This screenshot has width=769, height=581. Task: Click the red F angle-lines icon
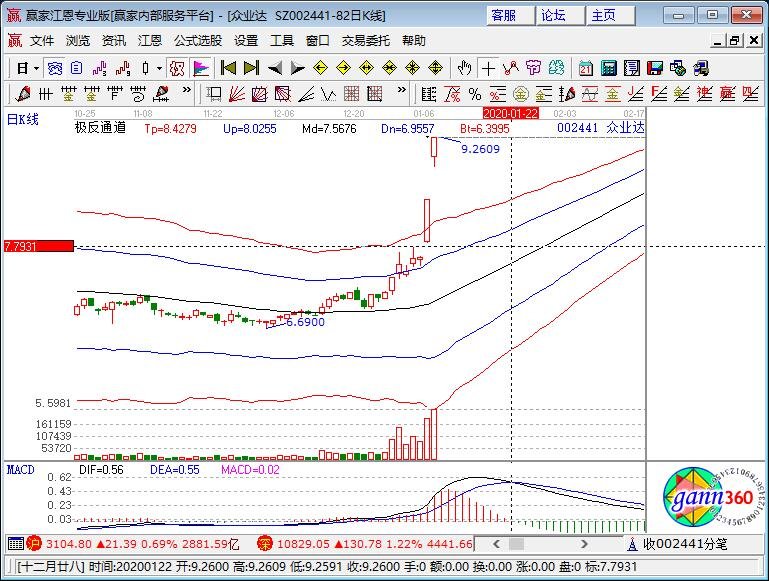[x=659, y=93]
